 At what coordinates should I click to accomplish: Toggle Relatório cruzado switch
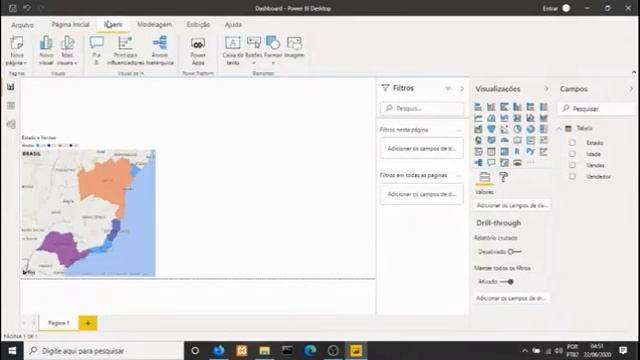pos(514,252)
